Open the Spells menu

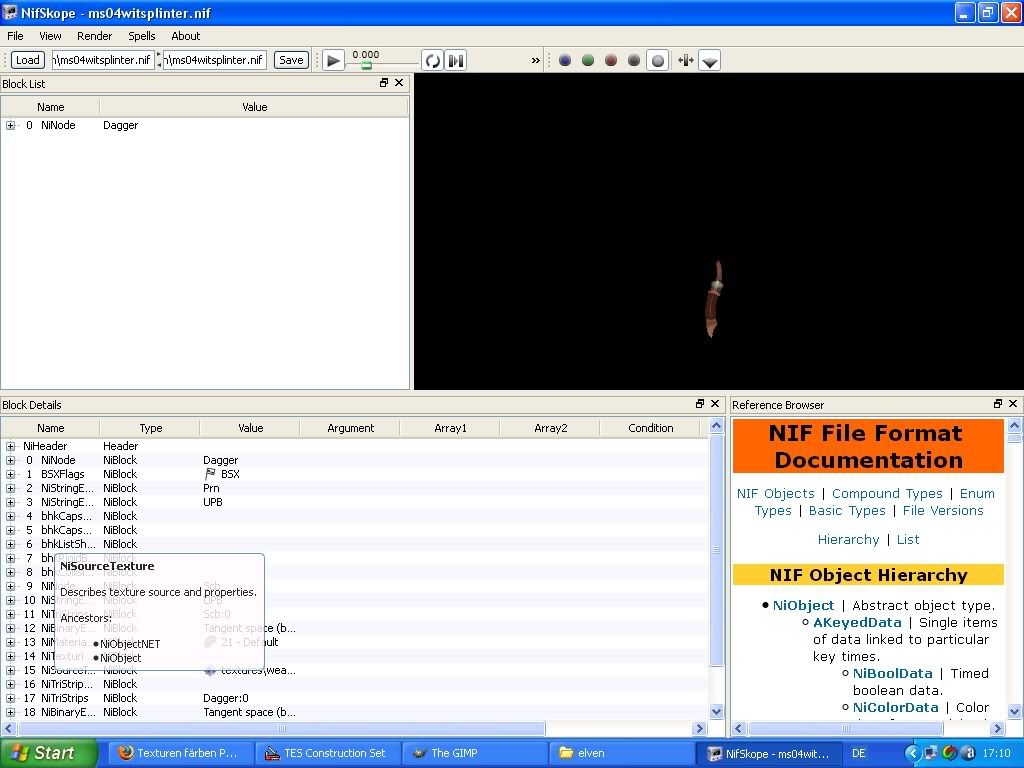[141, 36]
